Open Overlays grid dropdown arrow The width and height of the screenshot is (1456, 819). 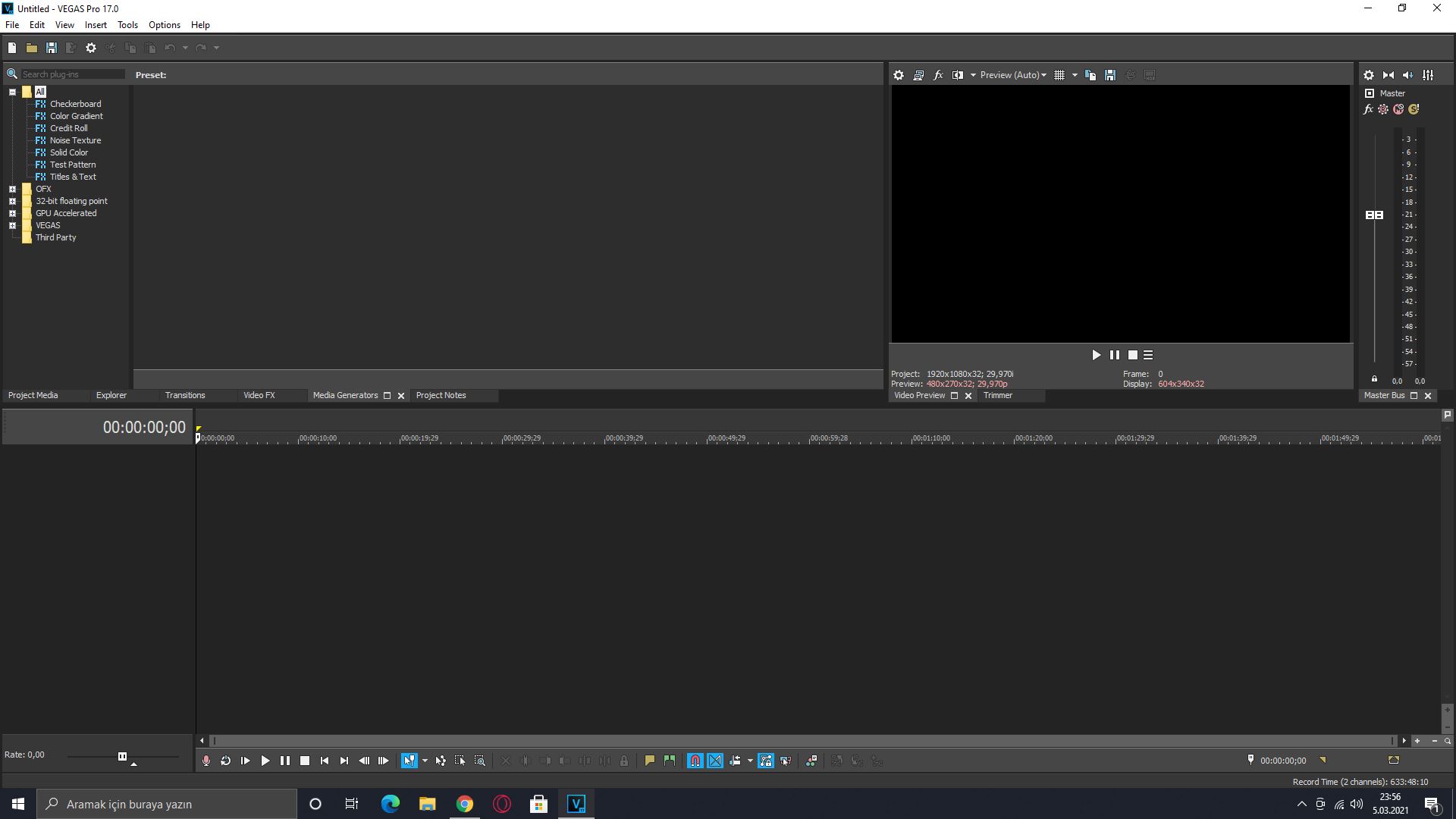tap(1075, 75)
